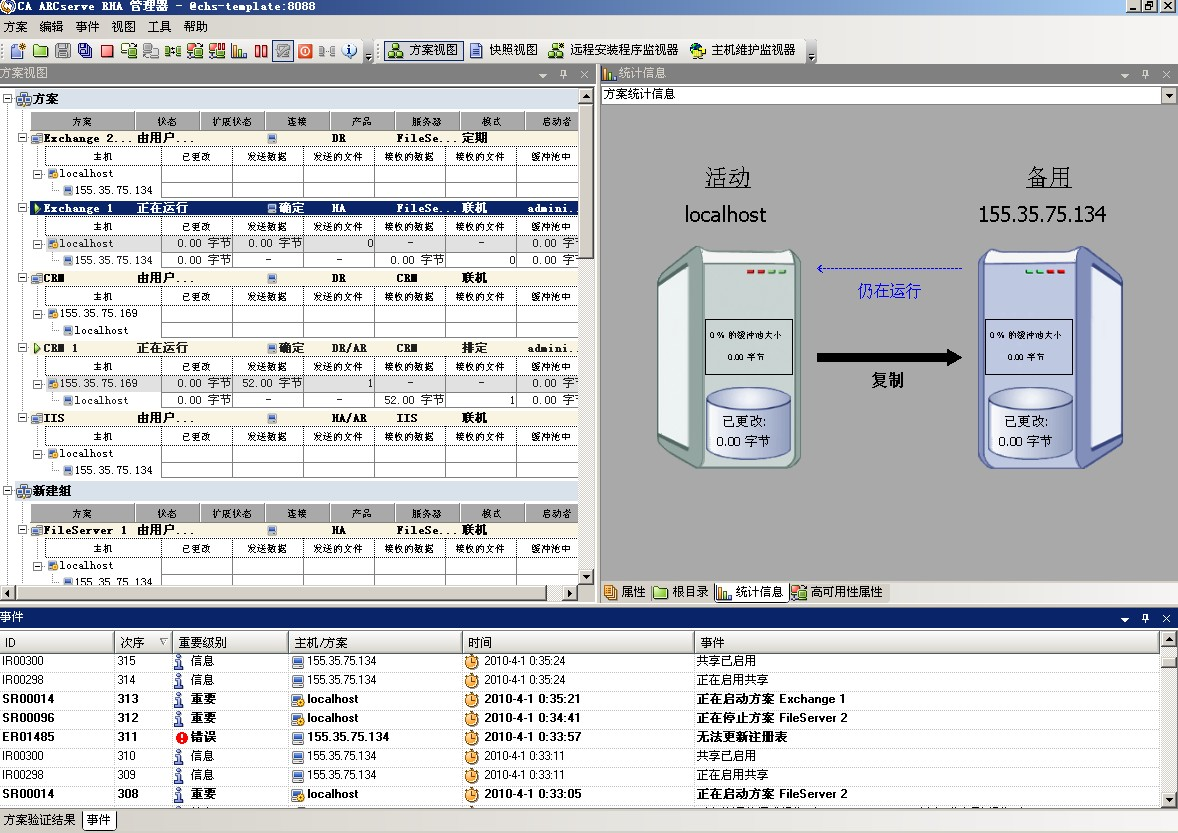Click the help balloon info icon
The height and width of the screenshot is (833, 1178).
tap(348, 50)
